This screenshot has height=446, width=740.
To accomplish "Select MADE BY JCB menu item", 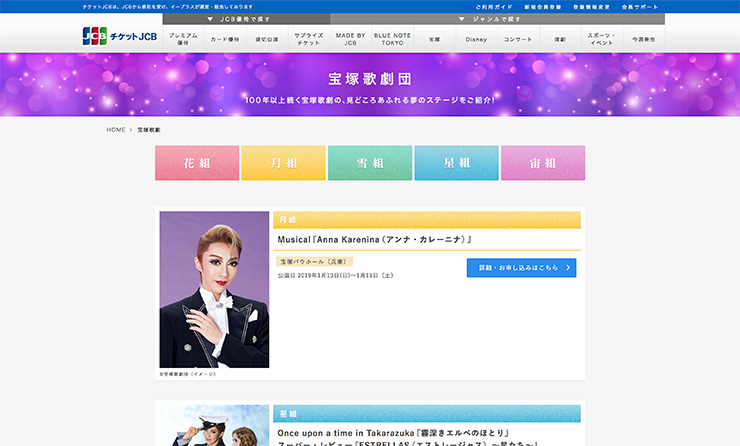I will tap(350, 39).
